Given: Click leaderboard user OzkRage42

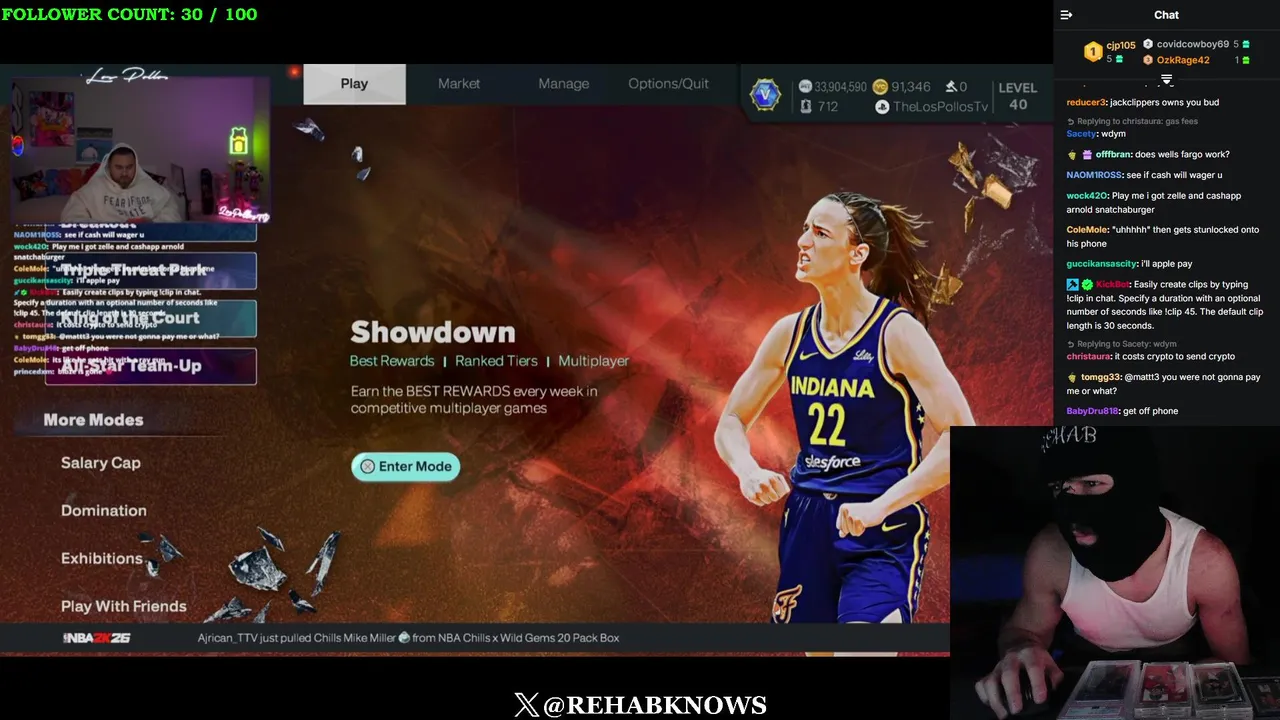Looking at the screenshot, I should 1183,60.
